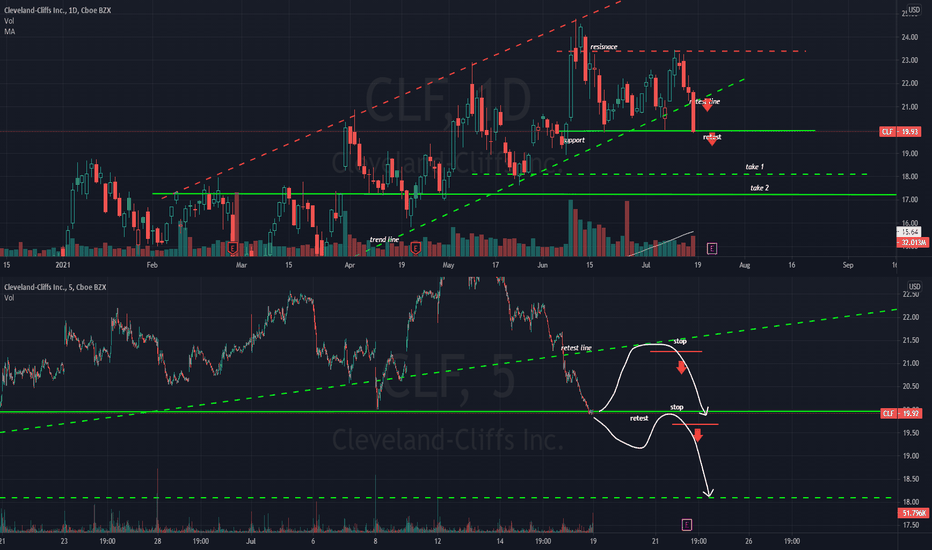Viewport: 932px width, 550px height.
Task: Click the 51.796K volume tag on the 5-minute axis
Action: 914,513
